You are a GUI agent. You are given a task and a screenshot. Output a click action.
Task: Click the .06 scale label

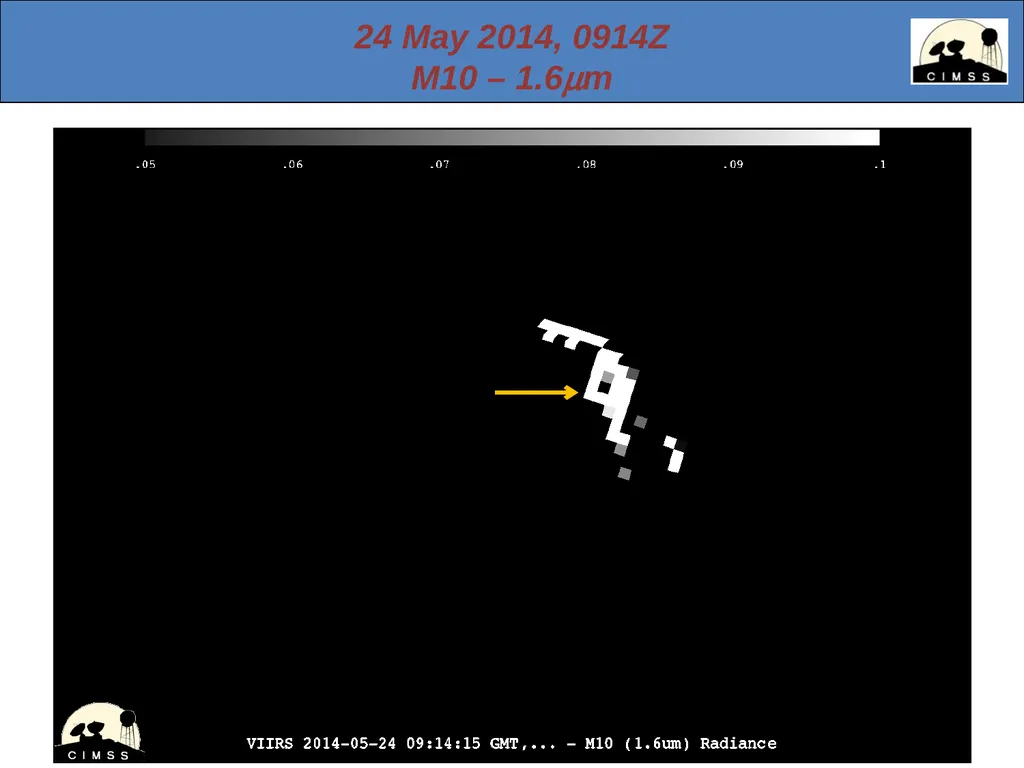pos(293,165)
